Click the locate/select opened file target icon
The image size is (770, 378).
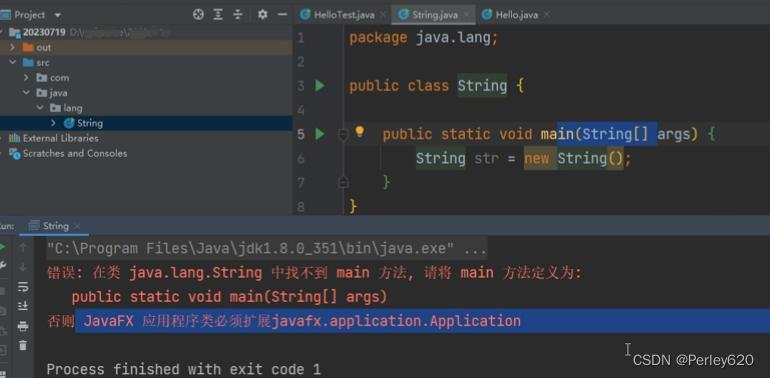(198, 15)
